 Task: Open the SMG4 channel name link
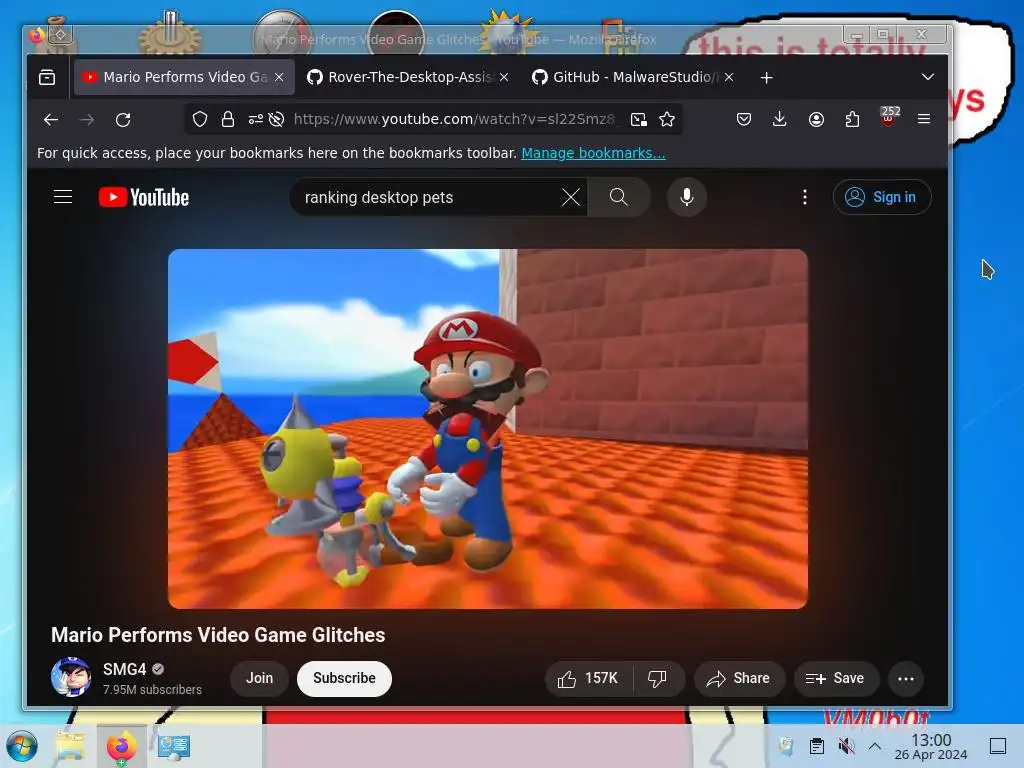[124, 669]
